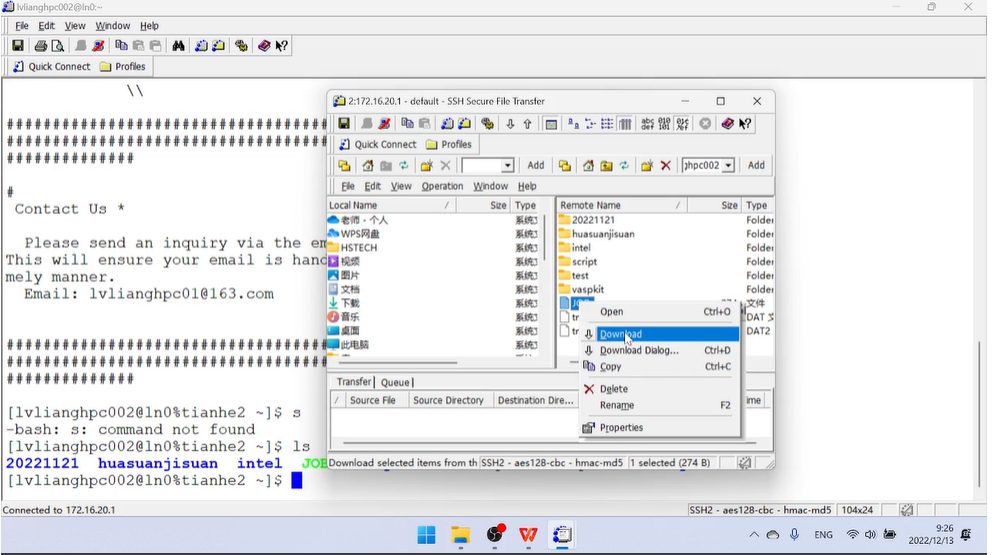Open Operation menu in file transfer window
The width and height of the screenshot is (993, 555).
442,186
